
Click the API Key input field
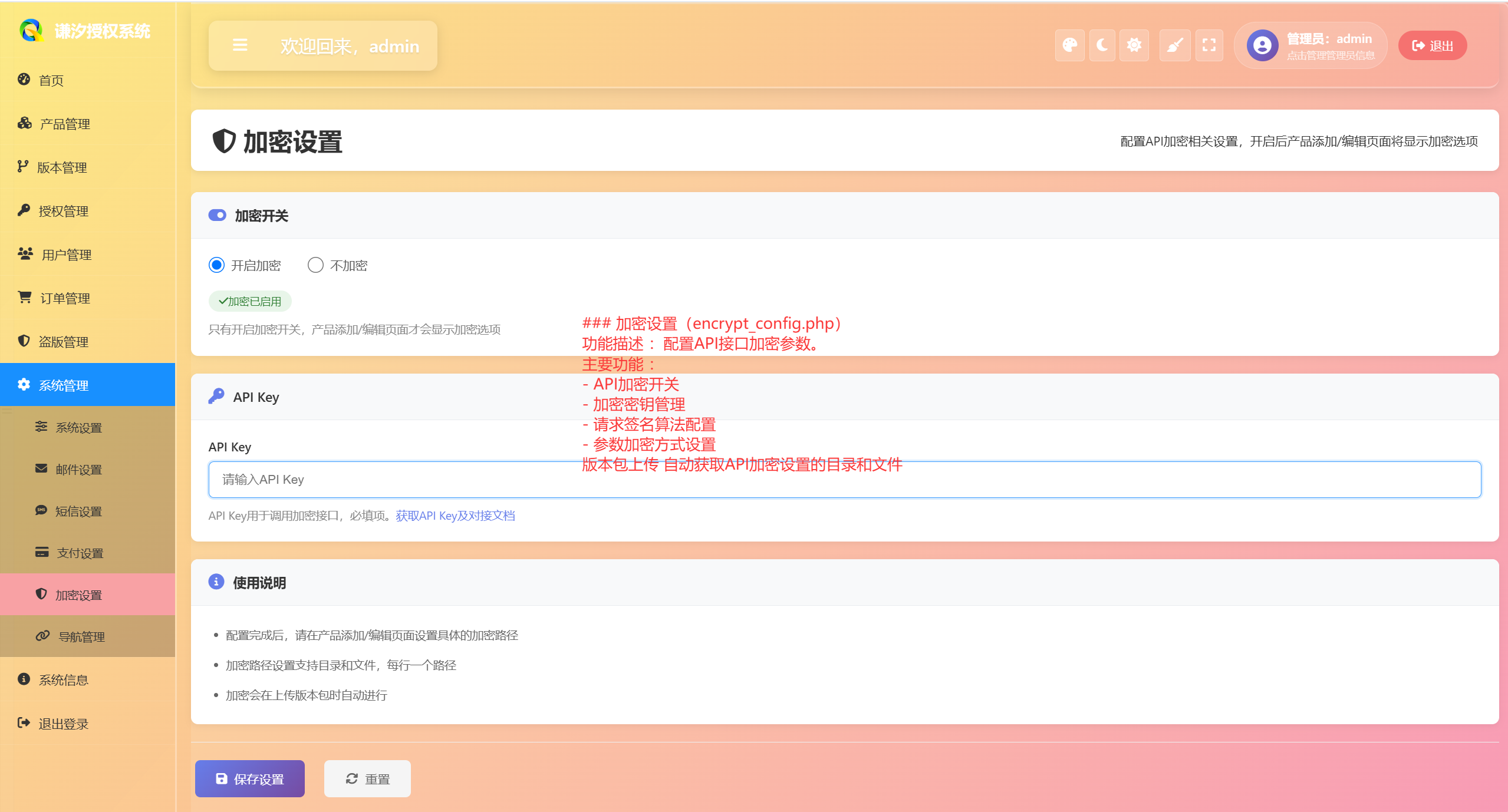(x=844, y=480)
